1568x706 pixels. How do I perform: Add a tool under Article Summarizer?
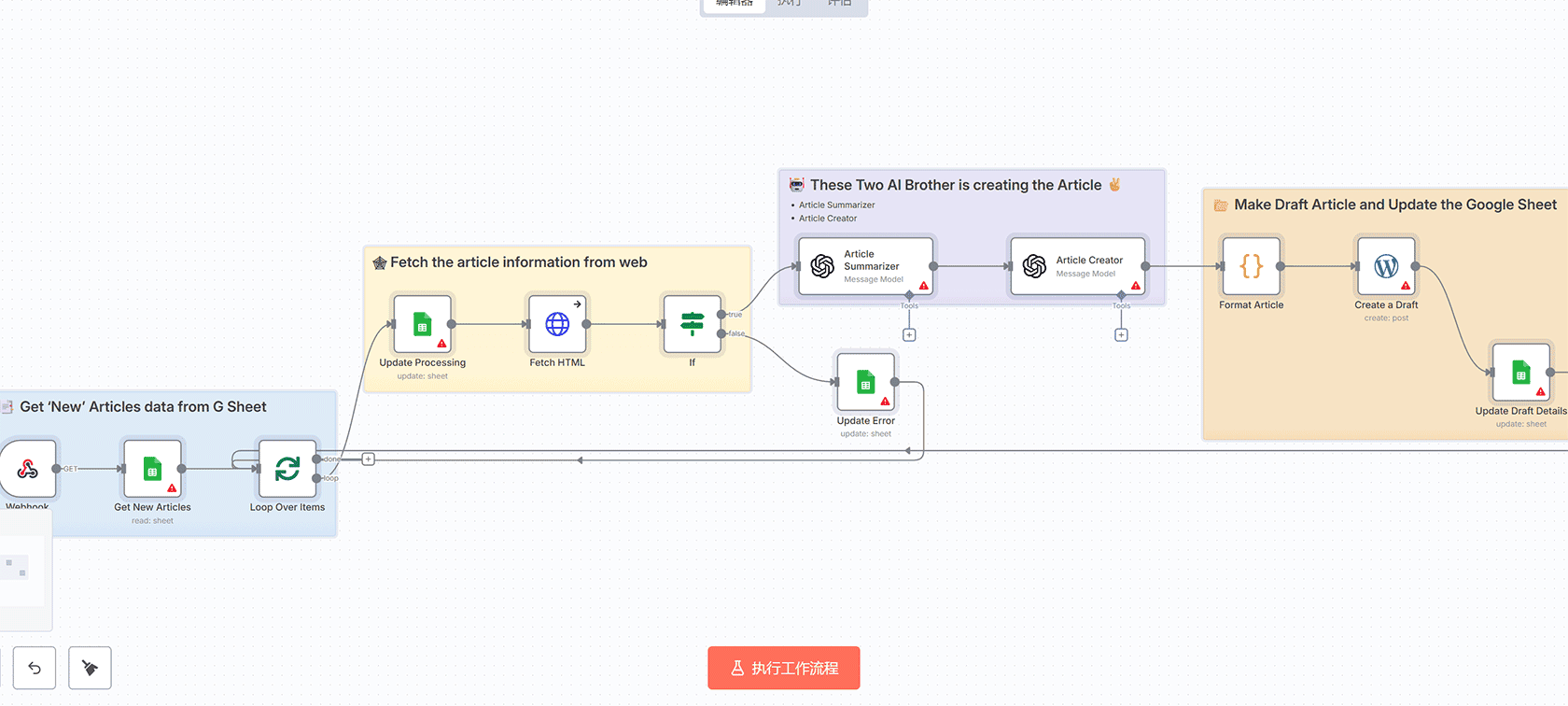pos(909,335)
